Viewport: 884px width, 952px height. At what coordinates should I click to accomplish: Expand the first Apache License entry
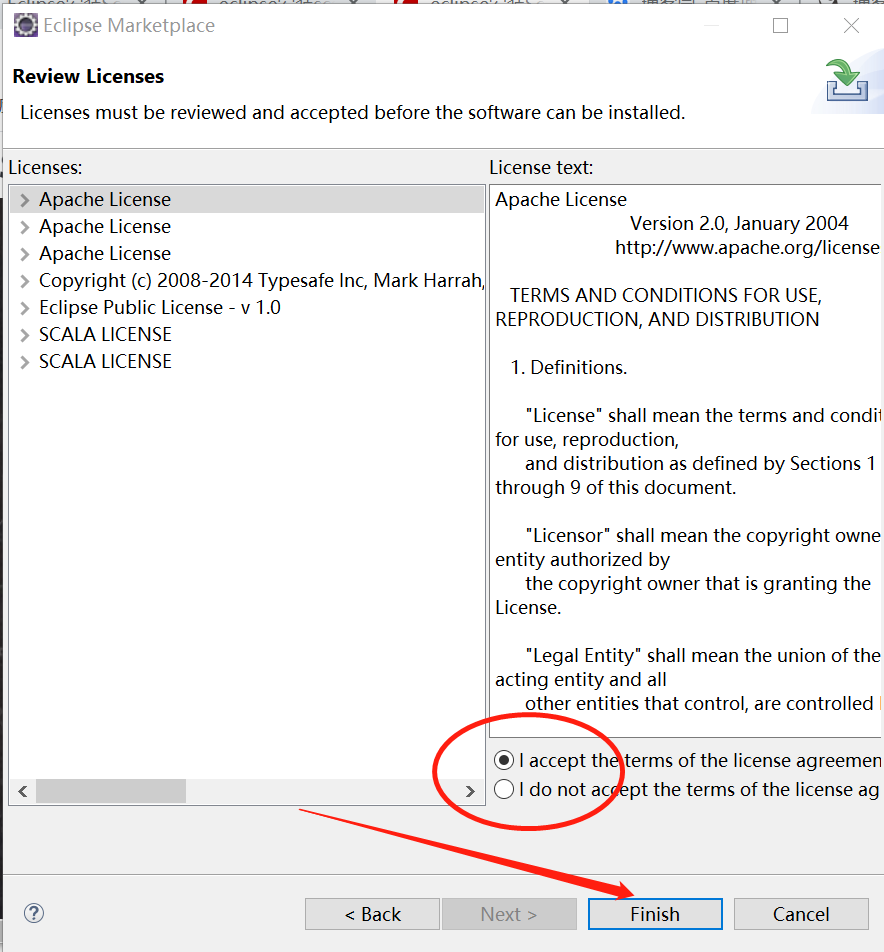pos(25,200)
